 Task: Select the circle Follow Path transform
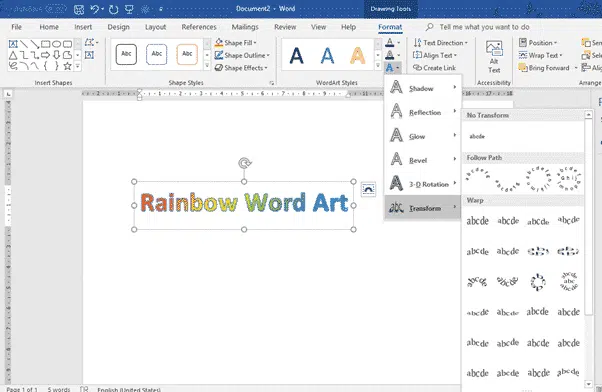coord(538,179)
